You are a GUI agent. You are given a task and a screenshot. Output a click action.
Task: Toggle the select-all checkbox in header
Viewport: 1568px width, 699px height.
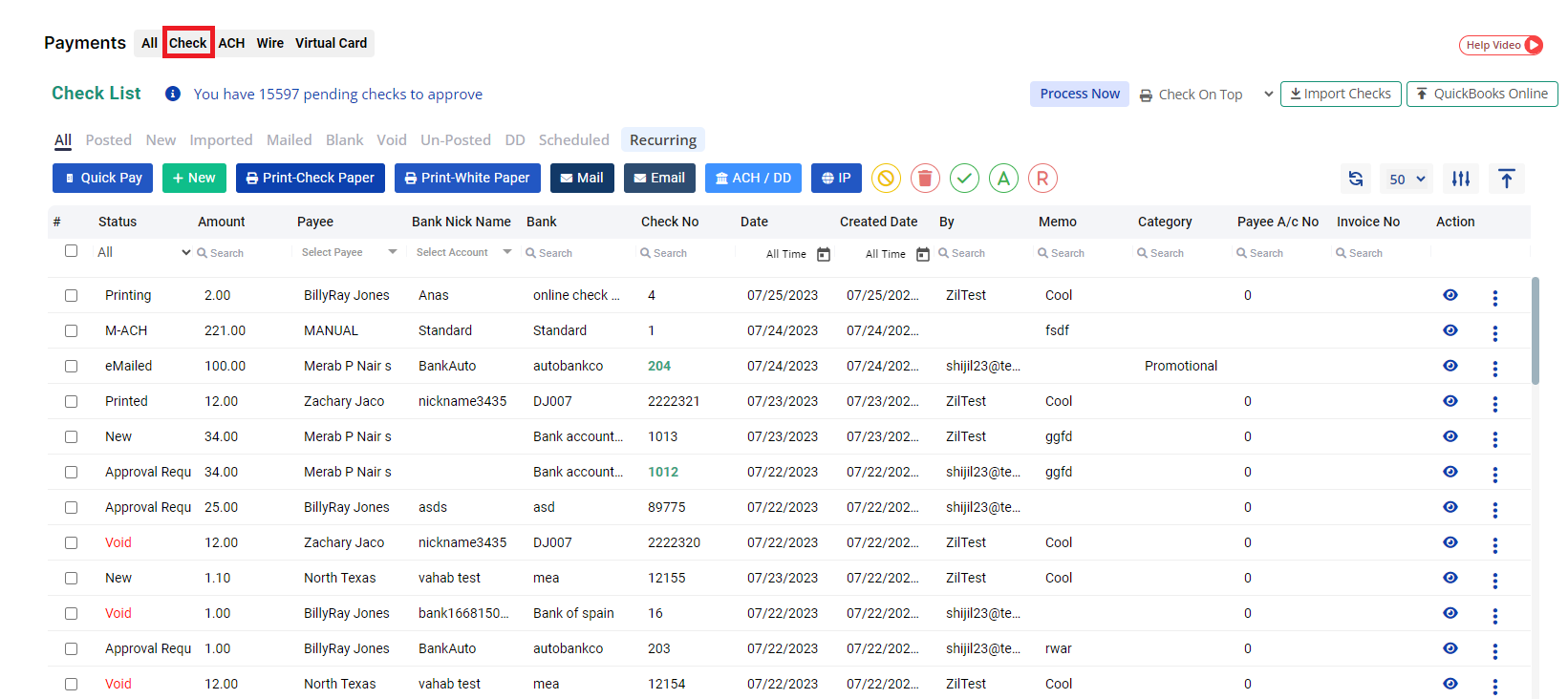point(72,251)
